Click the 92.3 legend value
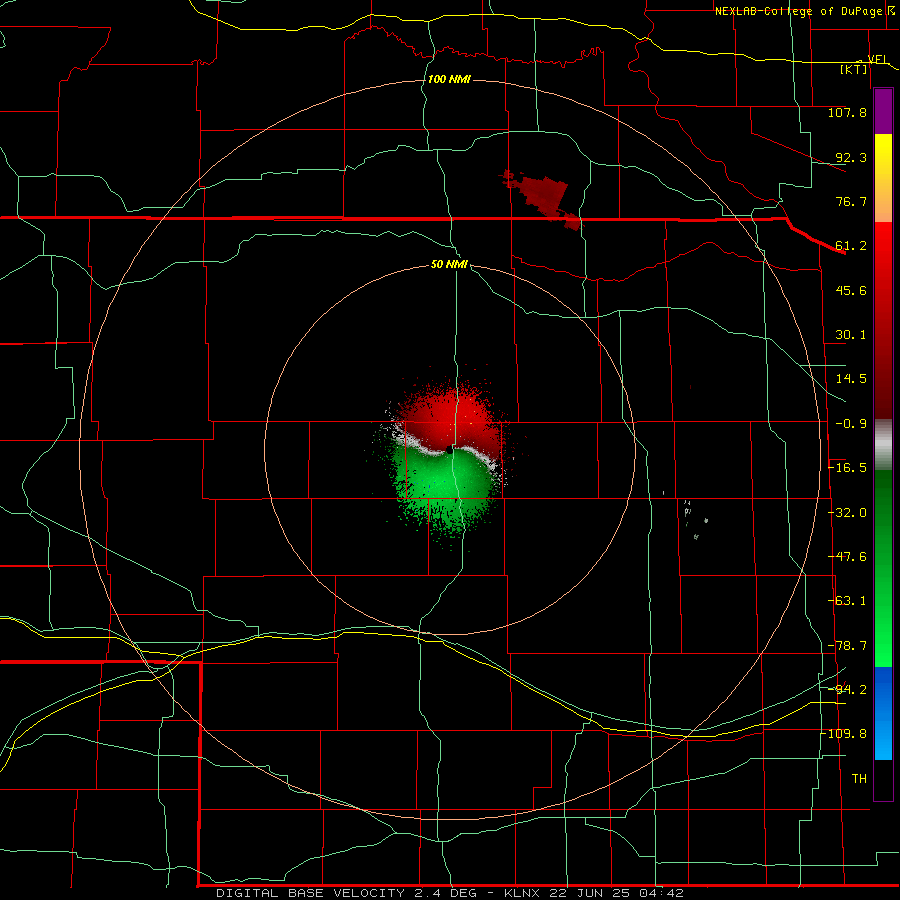Viewport: 900px width, 900px height. pyautogui.click(x=851, y=157)
